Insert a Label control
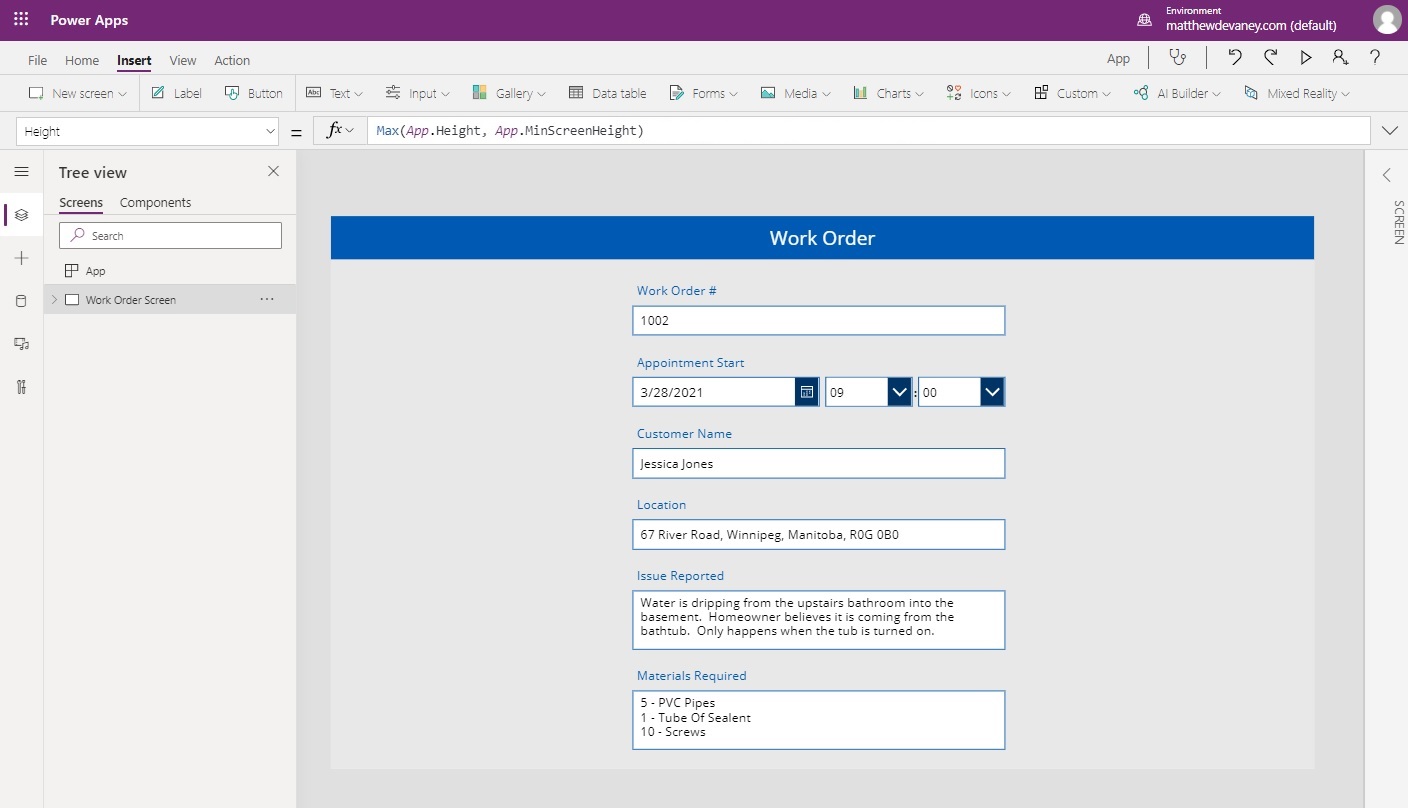This screenshot has width=1408, height=808. [176, 93]
